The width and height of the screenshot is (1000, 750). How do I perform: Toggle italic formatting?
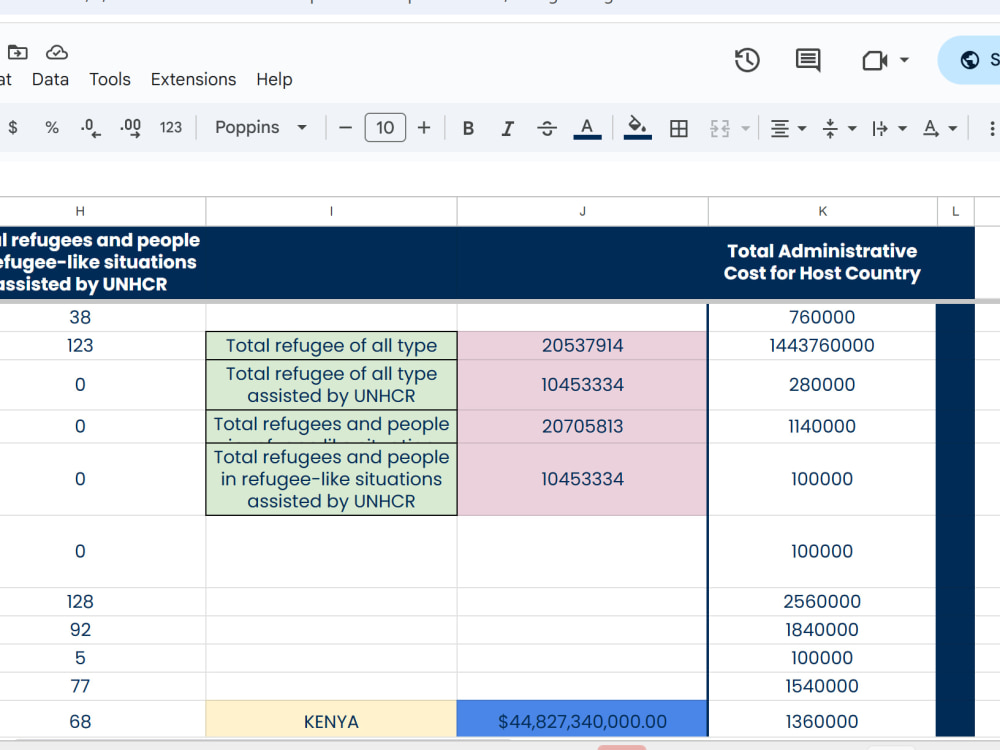(508, 128)
